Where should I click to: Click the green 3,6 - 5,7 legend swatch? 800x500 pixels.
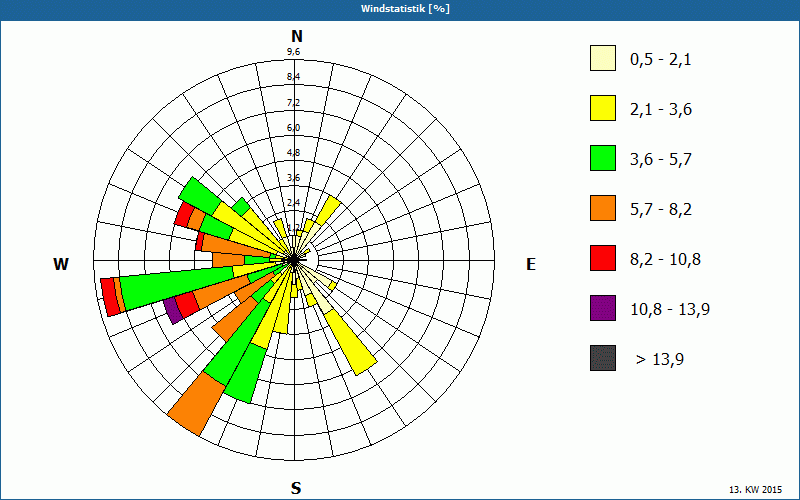[603, 158]
